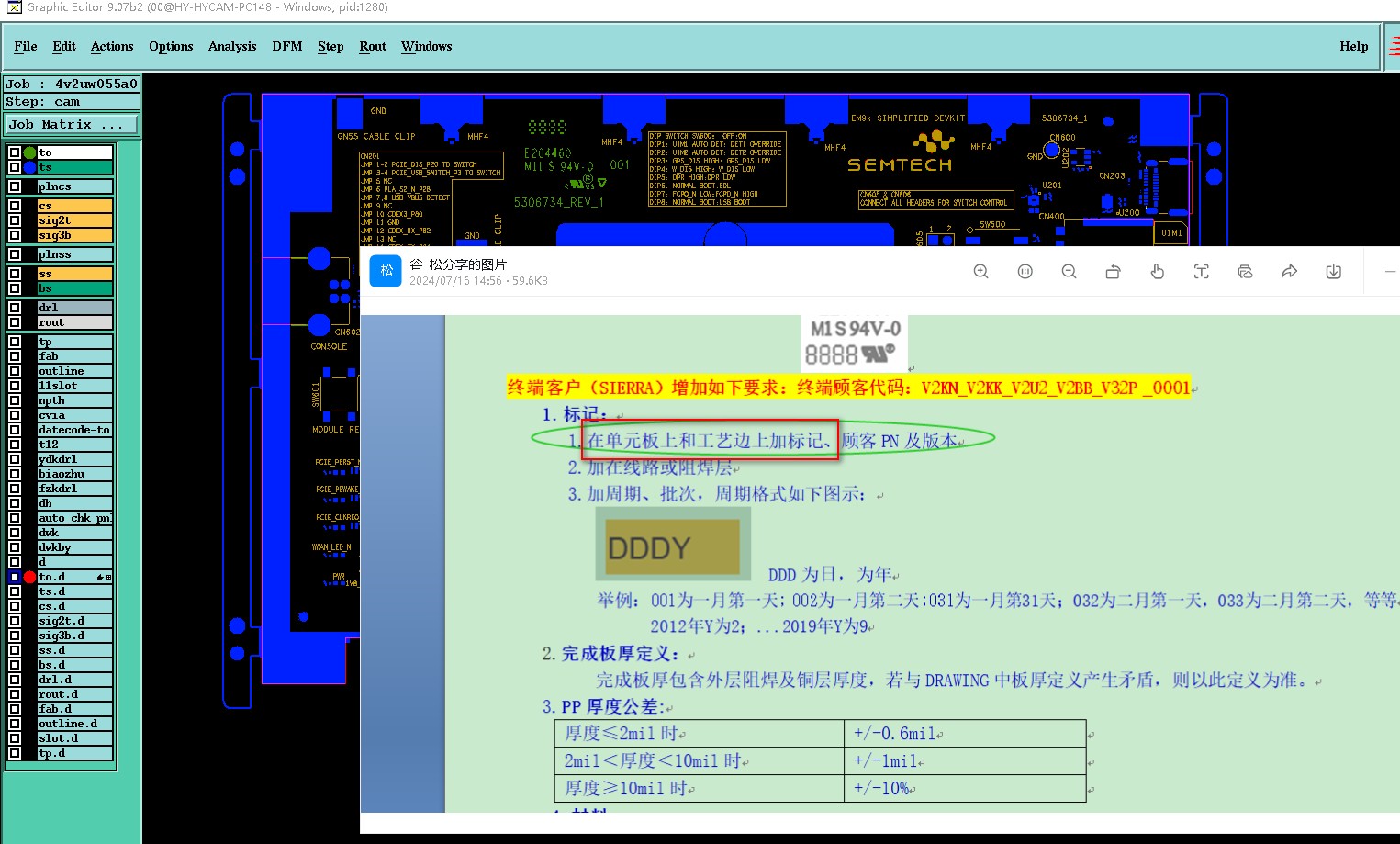The width and height of the screenshot is (1400, 844).
Task: Toggle the to.d layer checkbox
Action: pyautogui.click(x=15, y=577)
